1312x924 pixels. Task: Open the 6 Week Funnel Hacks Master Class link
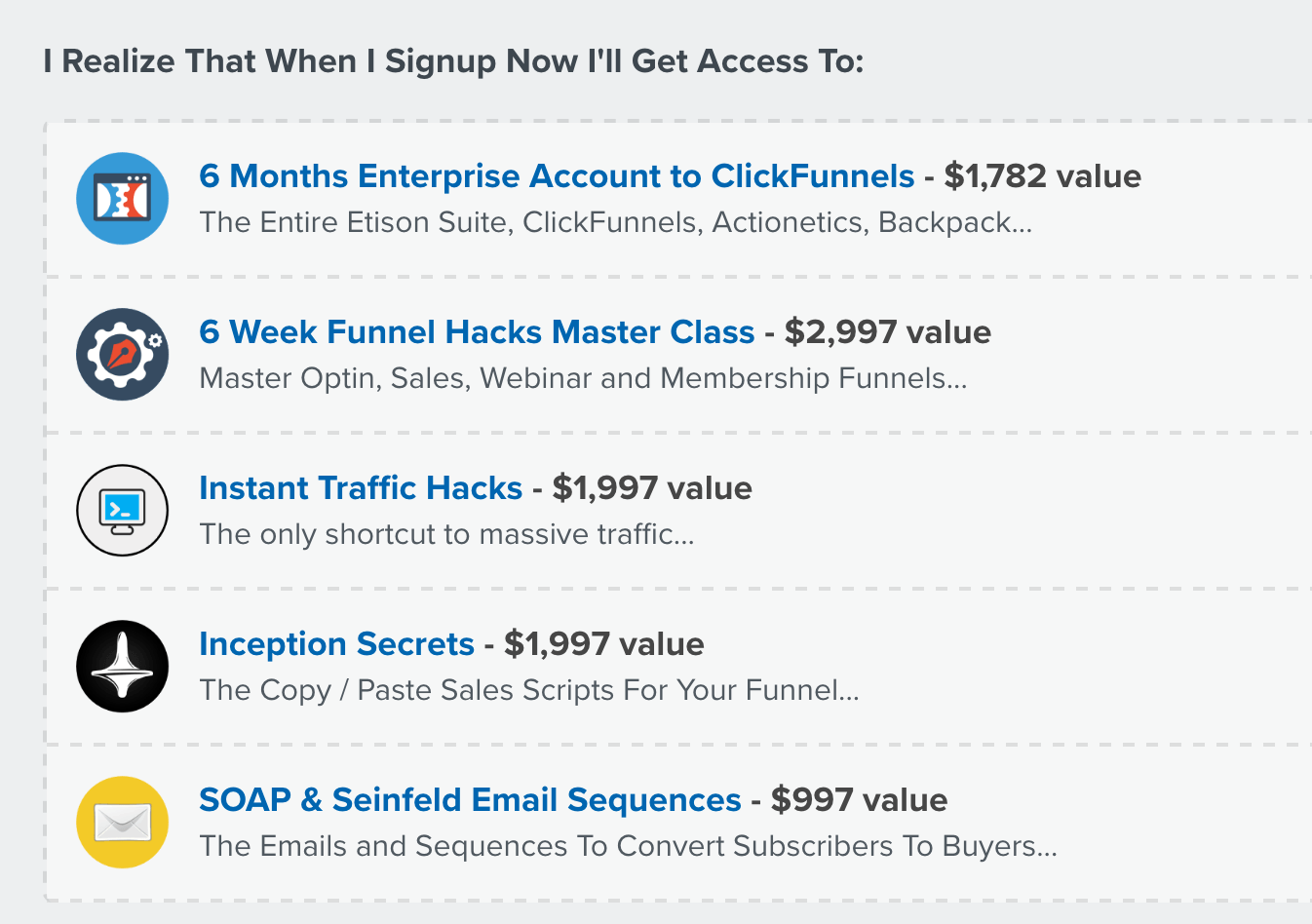[x=478, y=332]
